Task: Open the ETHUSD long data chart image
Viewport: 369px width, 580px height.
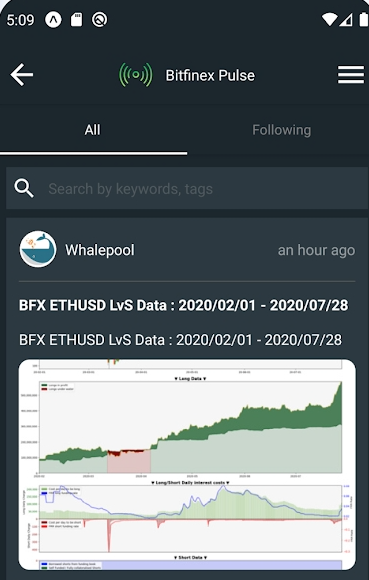Action: pyautogui.click(x=187, y=464)
